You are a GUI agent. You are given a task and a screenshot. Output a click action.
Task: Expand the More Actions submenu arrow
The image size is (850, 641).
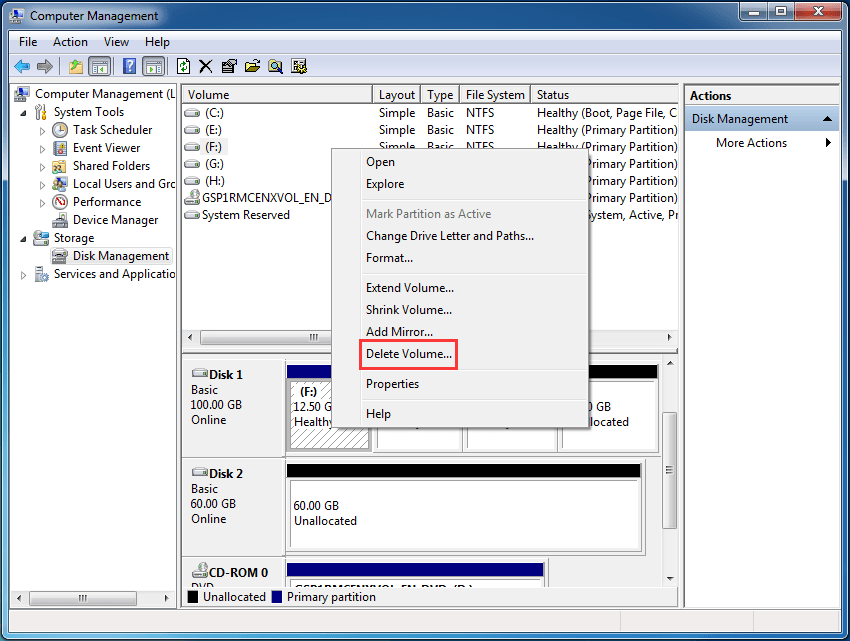(828, 143)
